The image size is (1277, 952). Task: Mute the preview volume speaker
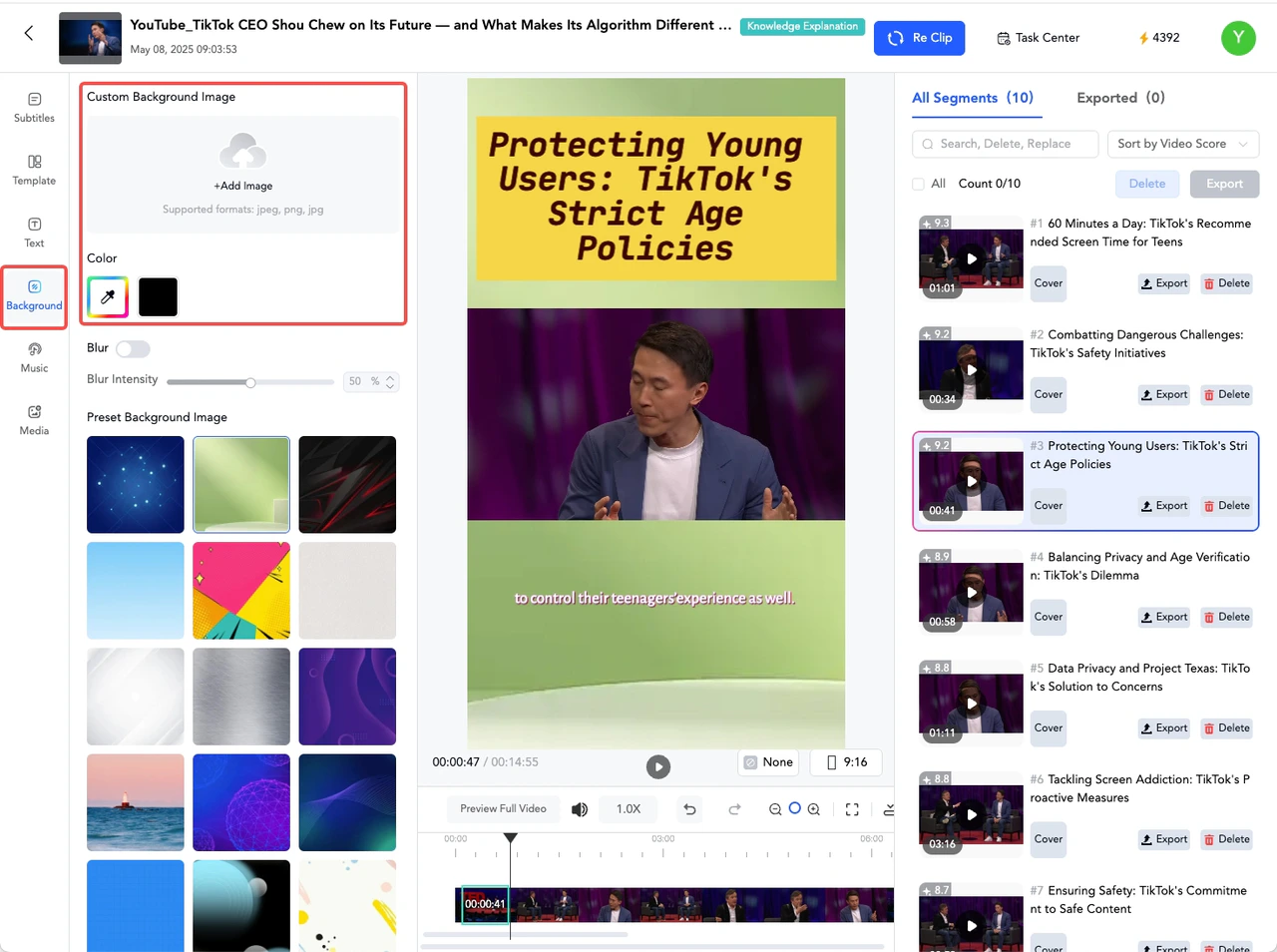(580, 809)
